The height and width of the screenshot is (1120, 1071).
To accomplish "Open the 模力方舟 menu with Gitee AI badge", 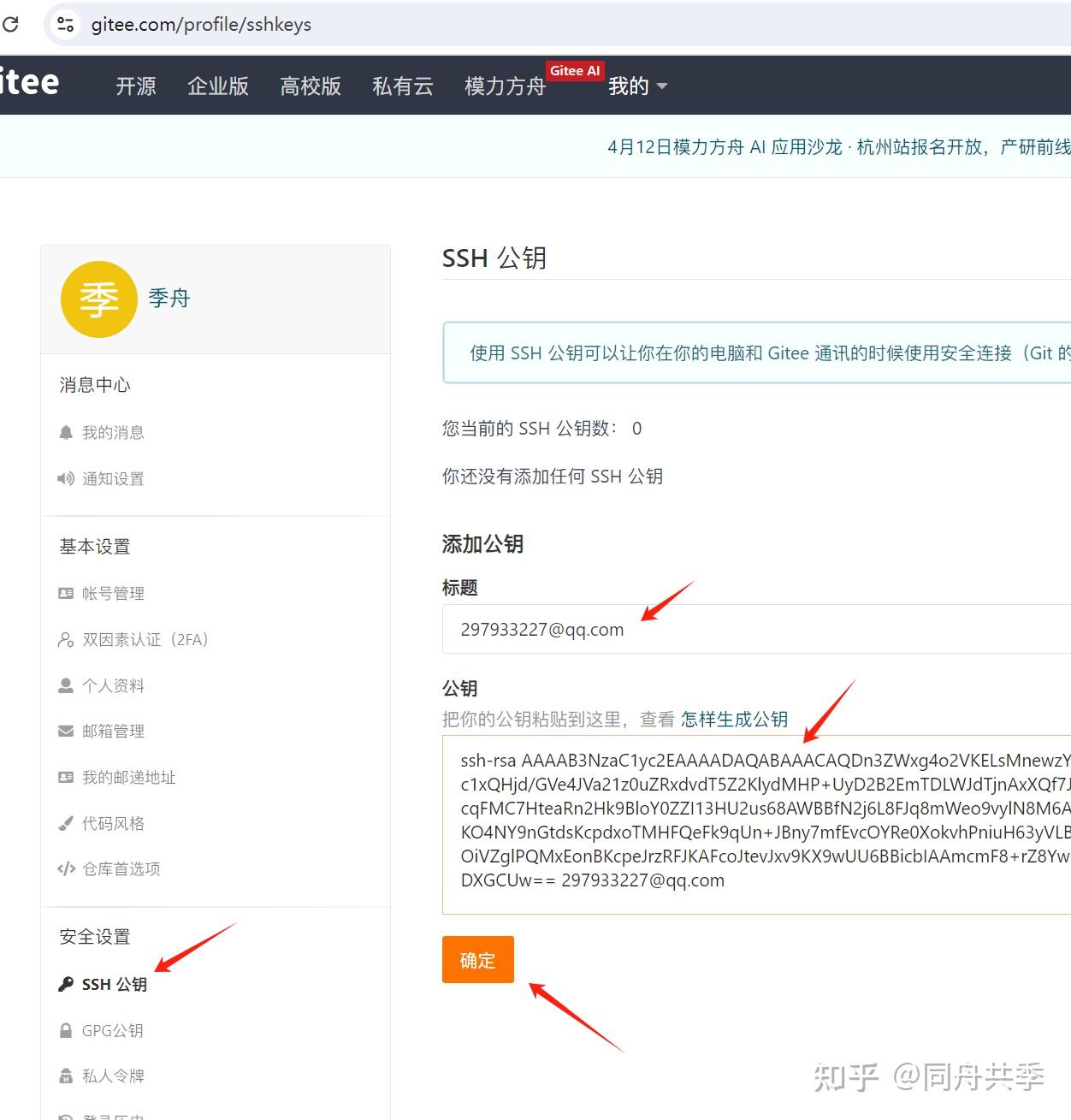I will (505, 86).
